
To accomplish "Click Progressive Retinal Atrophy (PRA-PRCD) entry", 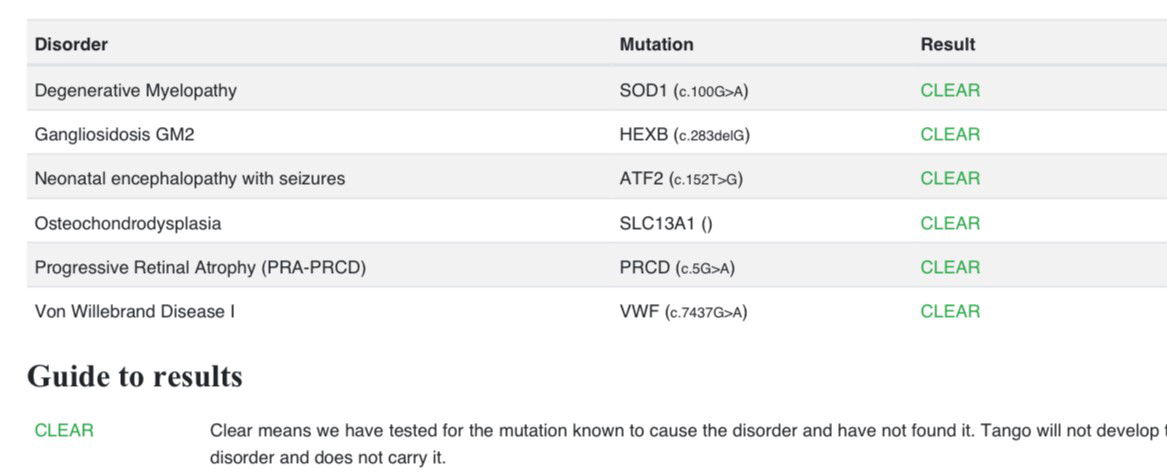I will 200,267.
